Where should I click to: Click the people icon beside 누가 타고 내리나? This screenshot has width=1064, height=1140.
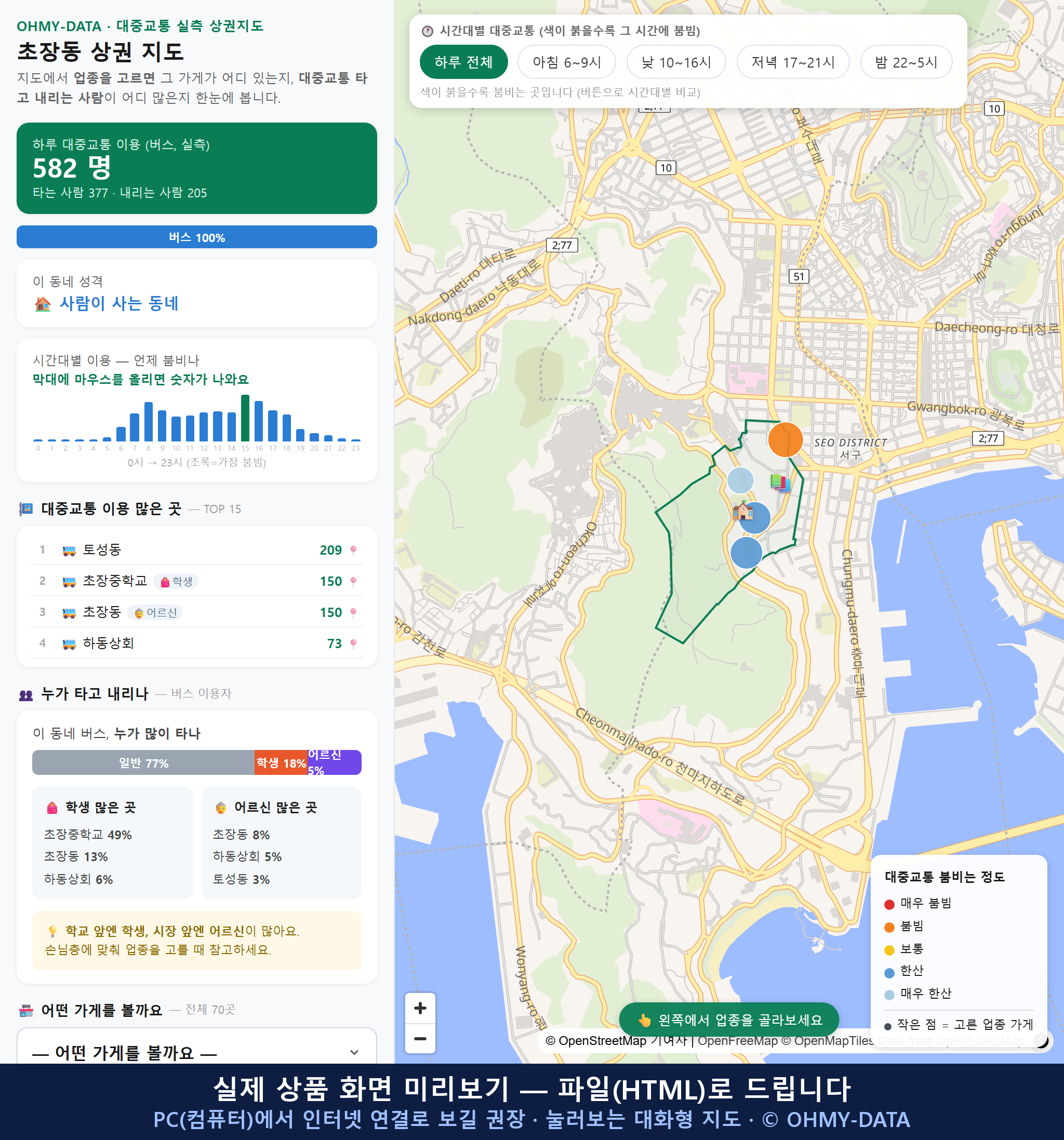coord(26,695)
